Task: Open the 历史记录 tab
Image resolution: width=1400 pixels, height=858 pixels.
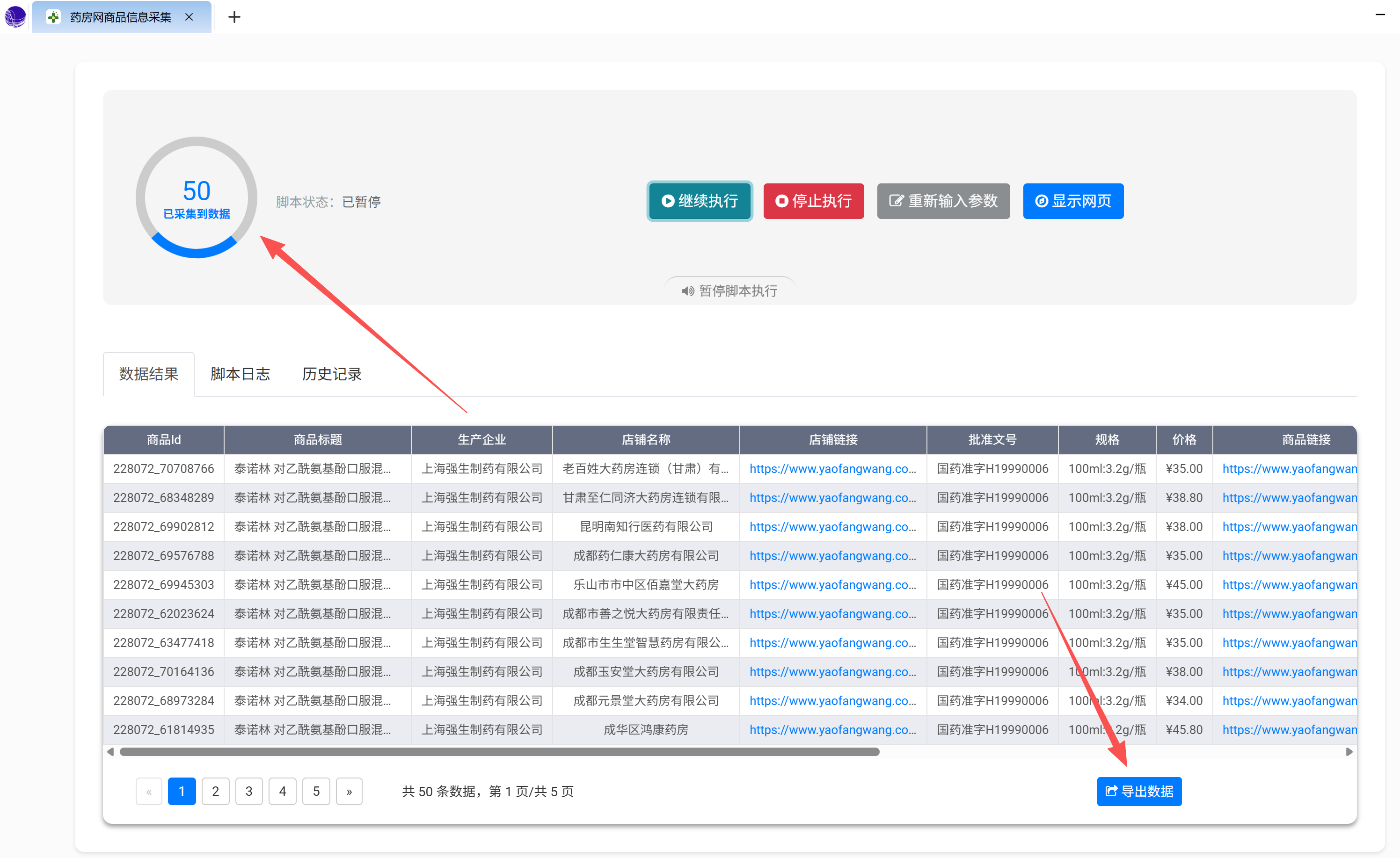Action: tap(332, 374)
